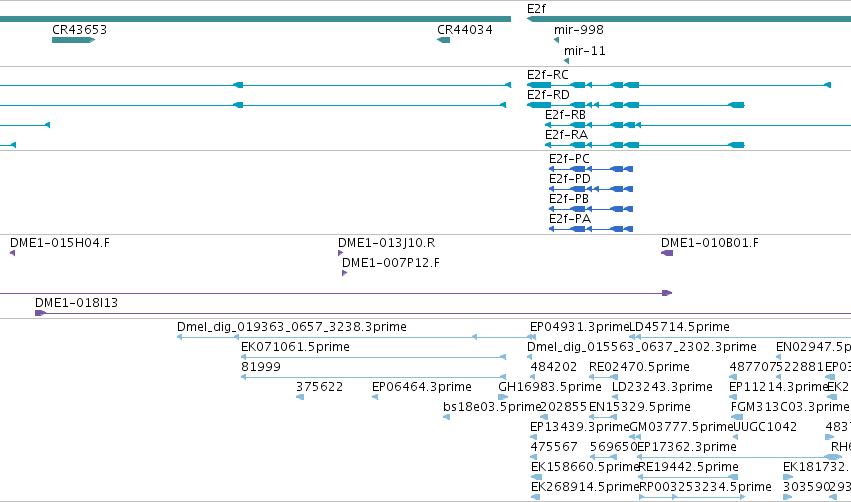Screen dimensions: 851x502
Task: Click the EK158660.5prime label
Action: [585, 468]
